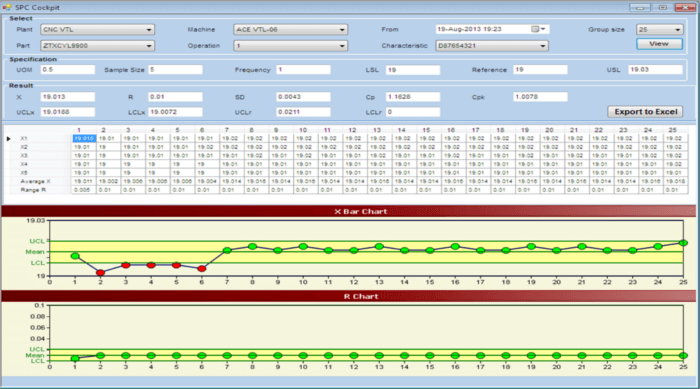This screenshot has height=389, width=700.
Task: Open the Part dropdown showing ZTXCYL9900
Action: click(97, 46)
